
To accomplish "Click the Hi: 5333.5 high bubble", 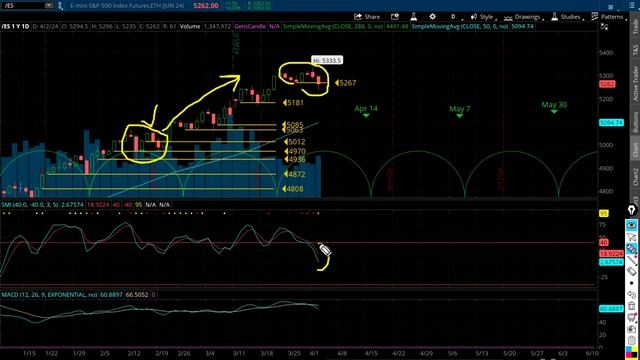I will pos(327,60).
